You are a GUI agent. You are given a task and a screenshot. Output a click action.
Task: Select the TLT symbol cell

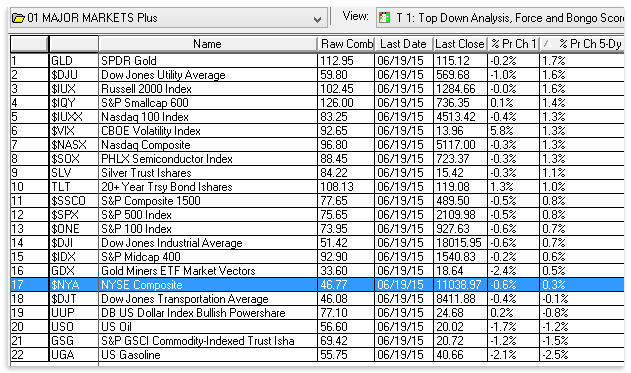74,187
